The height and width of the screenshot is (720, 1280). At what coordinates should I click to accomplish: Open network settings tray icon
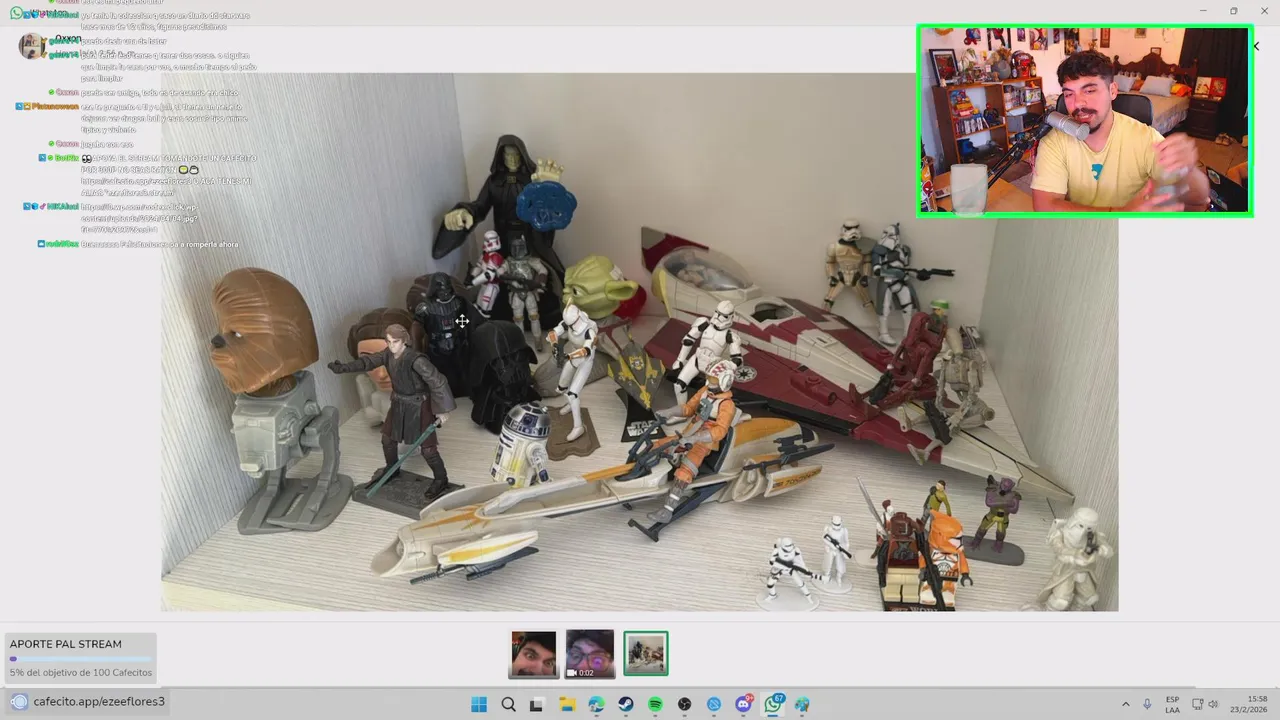pos(1198,705)
